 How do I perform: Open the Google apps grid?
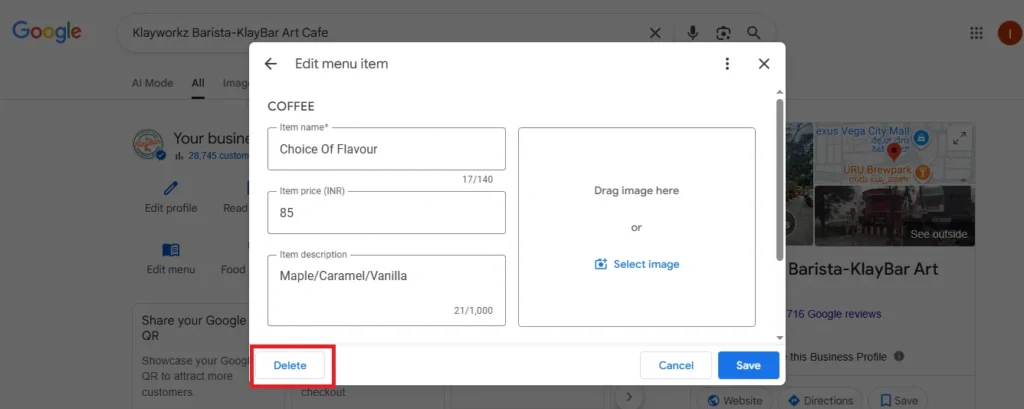point(976,33)
